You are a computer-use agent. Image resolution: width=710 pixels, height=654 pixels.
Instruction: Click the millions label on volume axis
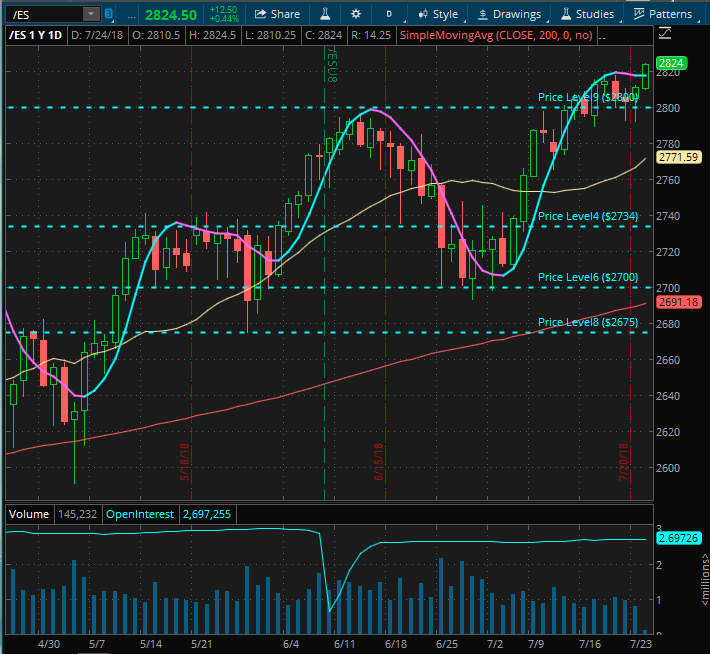tap(705, 579)
